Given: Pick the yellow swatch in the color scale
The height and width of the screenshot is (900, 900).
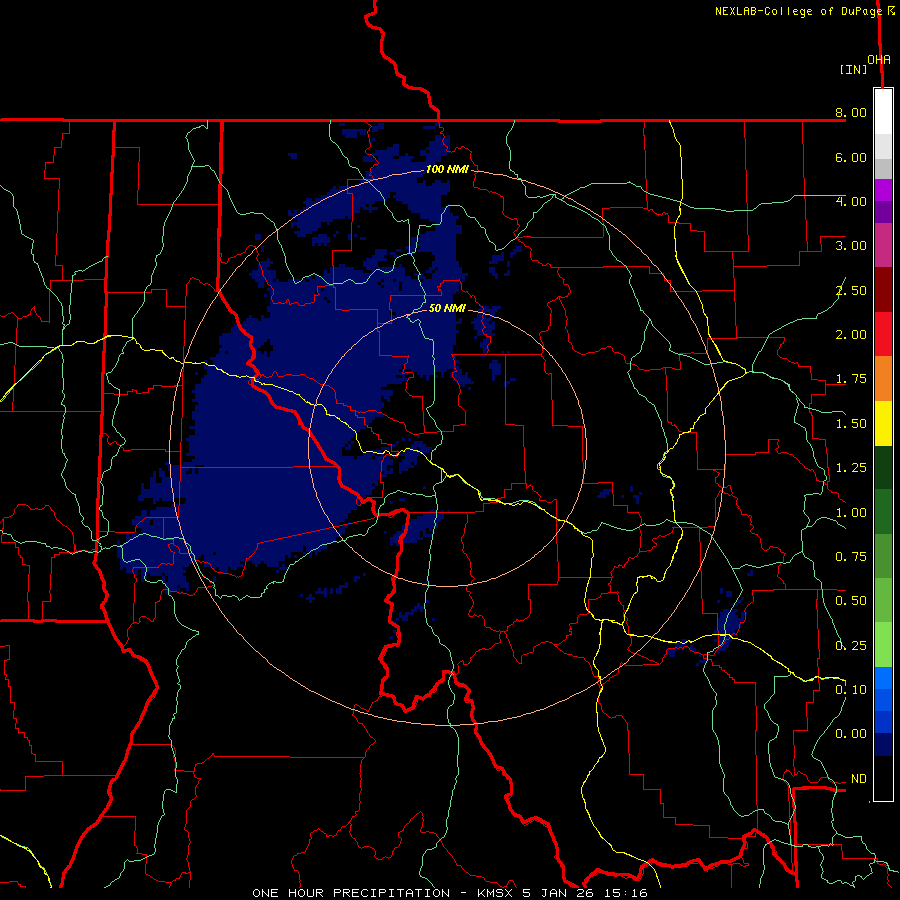Looking at the screenshot, I should pos(883,424).
